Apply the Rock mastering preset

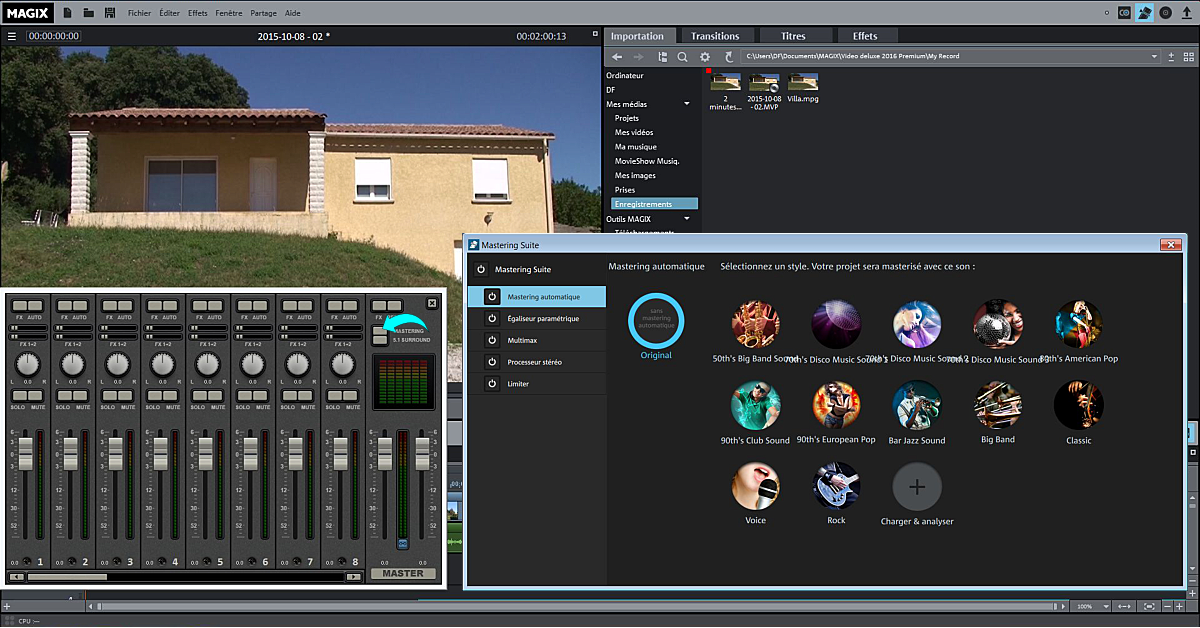(x=836, y=487)
